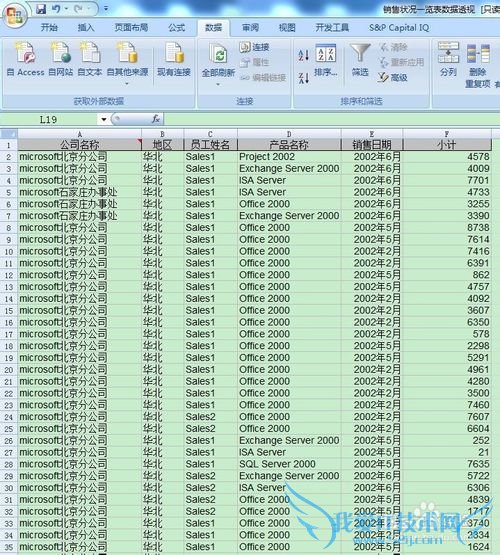Clear the filter with 清除

[x=393, y=47]
